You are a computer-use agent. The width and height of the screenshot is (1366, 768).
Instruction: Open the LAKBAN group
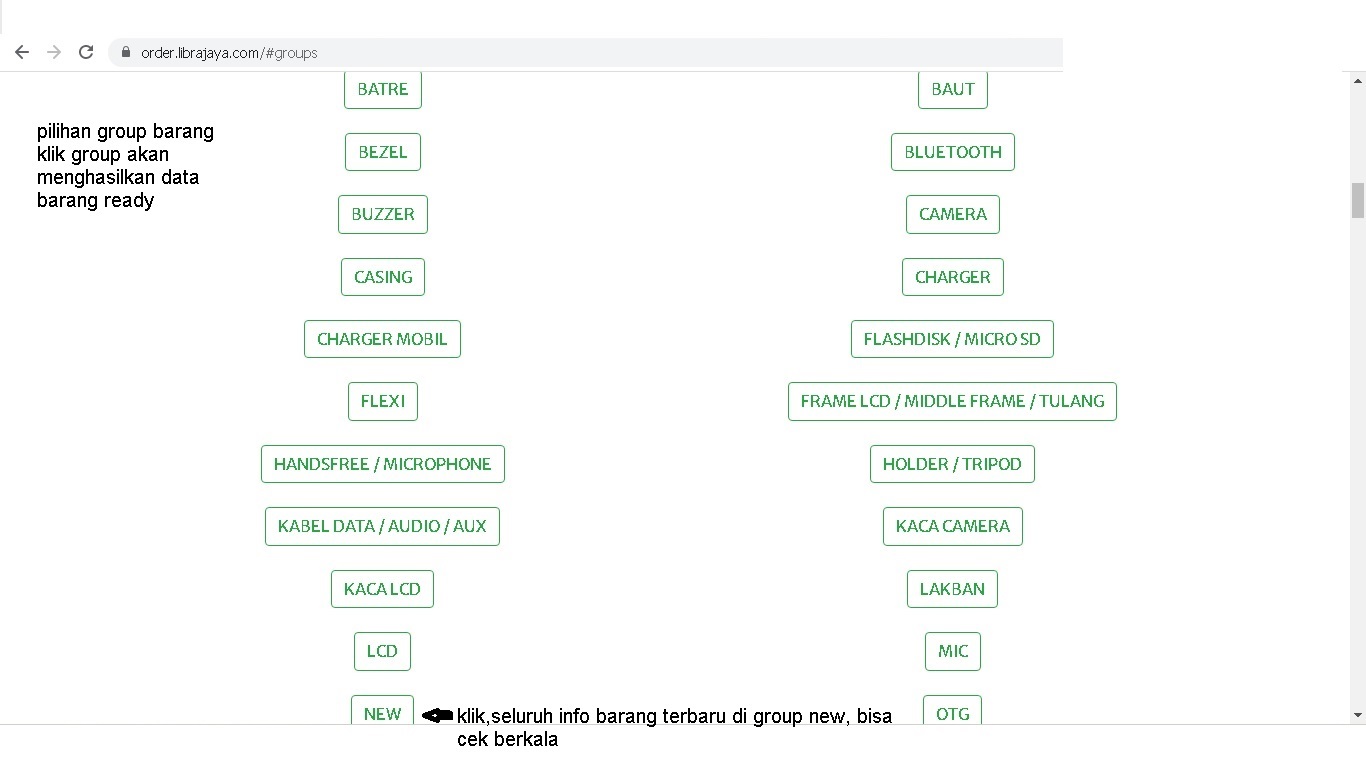click(x=952, y=589)
